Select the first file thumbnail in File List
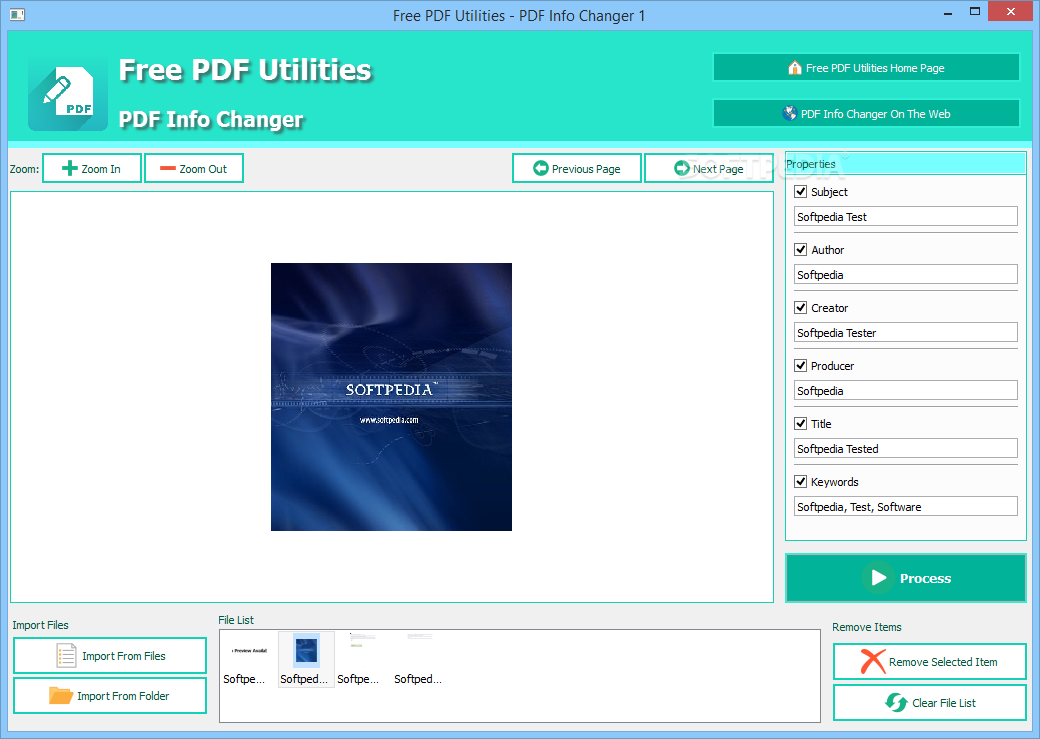 point(249,659)
